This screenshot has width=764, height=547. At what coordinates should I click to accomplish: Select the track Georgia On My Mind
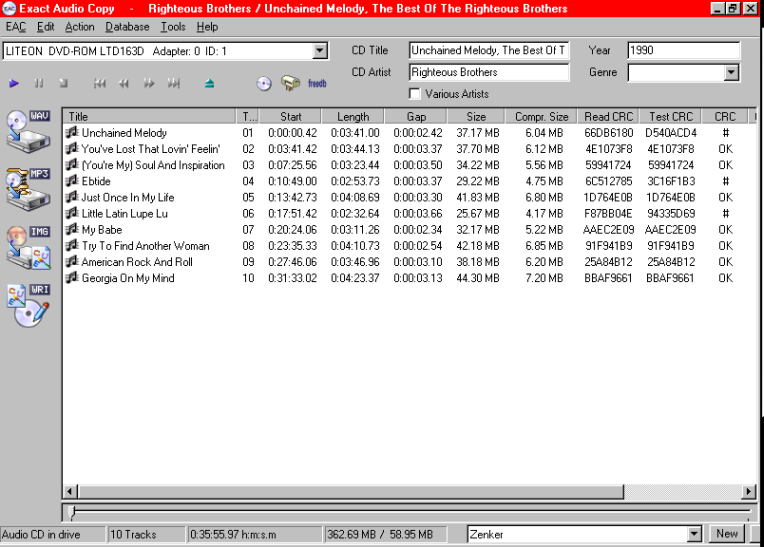click(128, 278)
